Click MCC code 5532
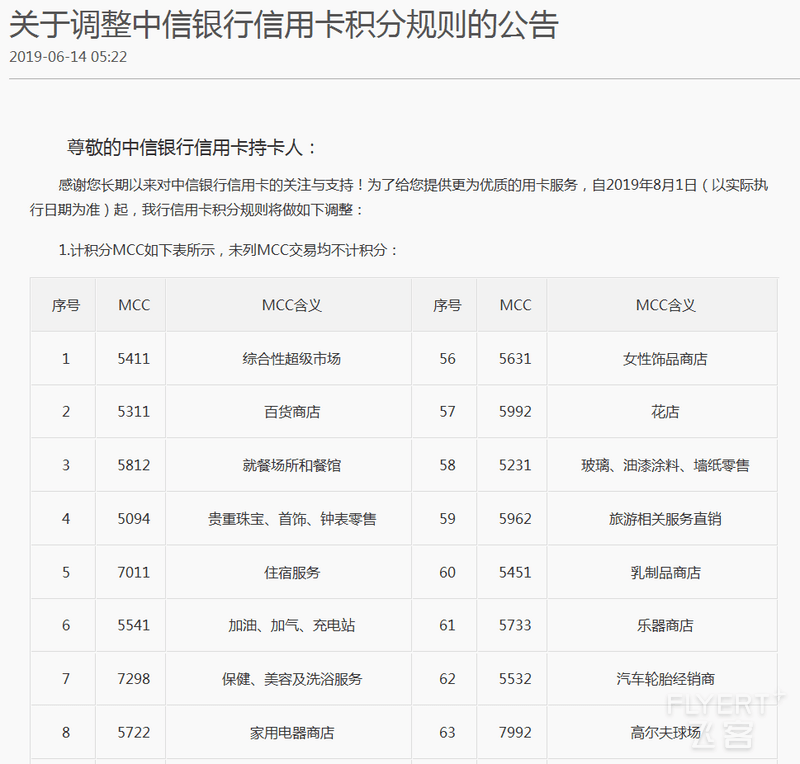 (x=515, y=679)
